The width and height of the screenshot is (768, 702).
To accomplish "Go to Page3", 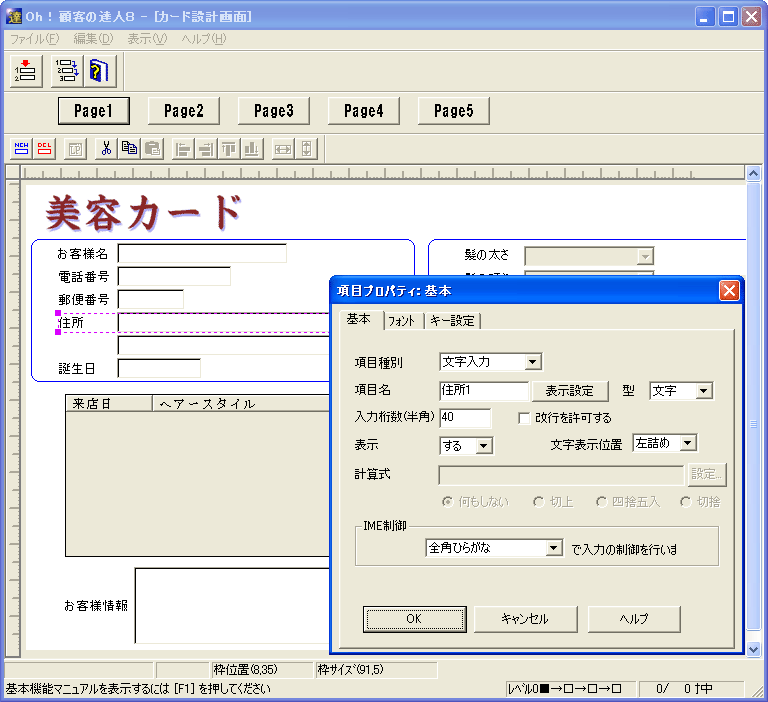I will [x=274, y=111].
